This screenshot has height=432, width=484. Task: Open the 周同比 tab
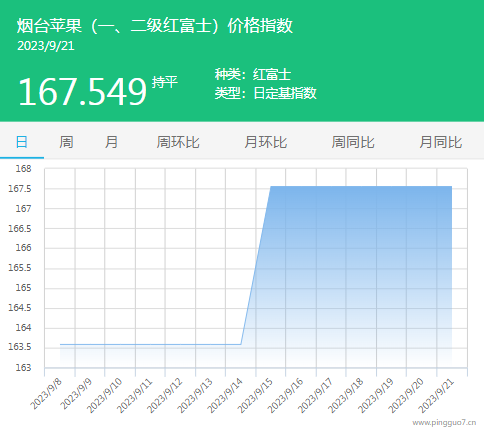pyautogui.click(x=353, y=142)
